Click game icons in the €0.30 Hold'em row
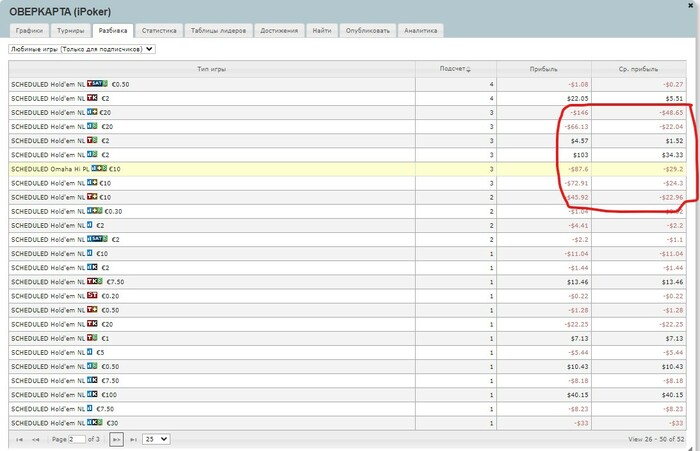The height and width of the screenshot is (451, 700). 95,211
